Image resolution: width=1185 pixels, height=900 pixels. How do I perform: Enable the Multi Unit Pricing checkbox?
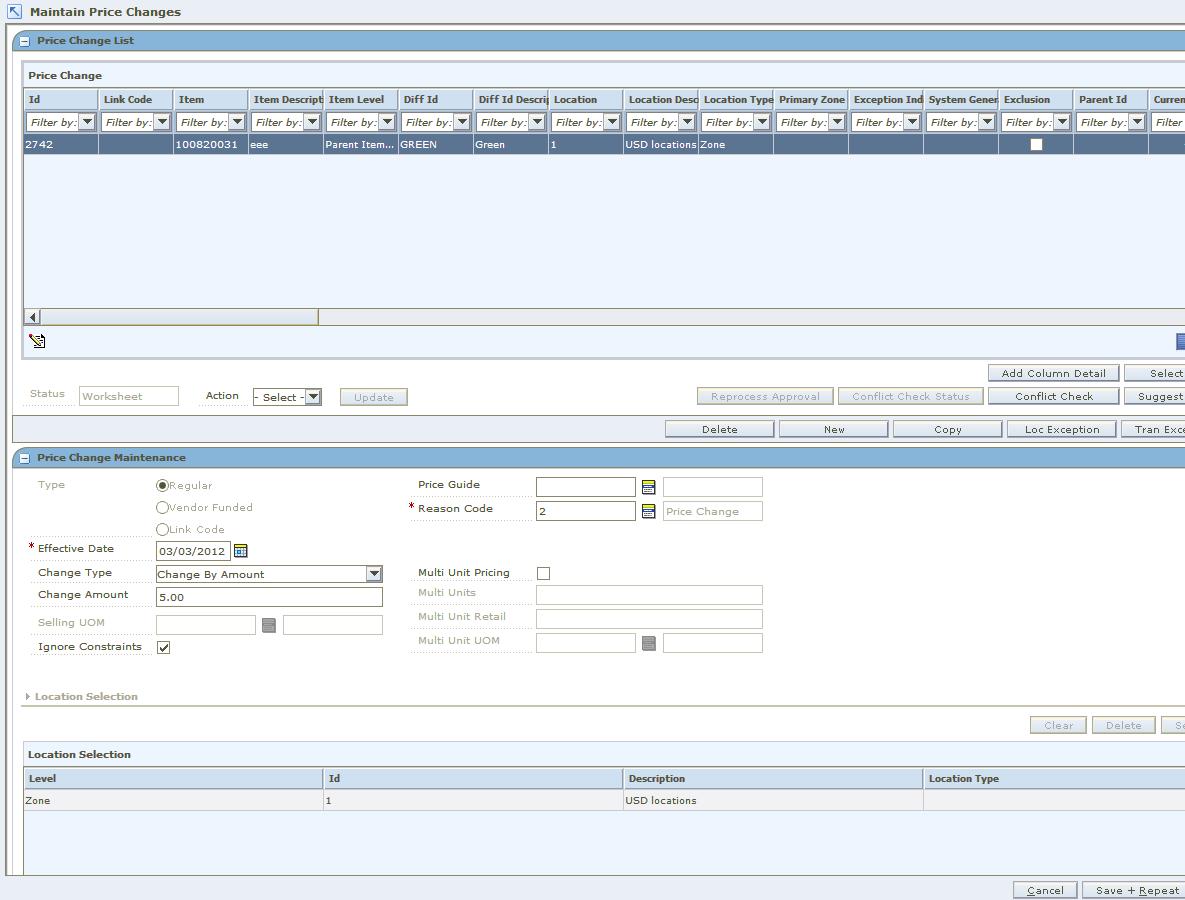click(543, 574)
